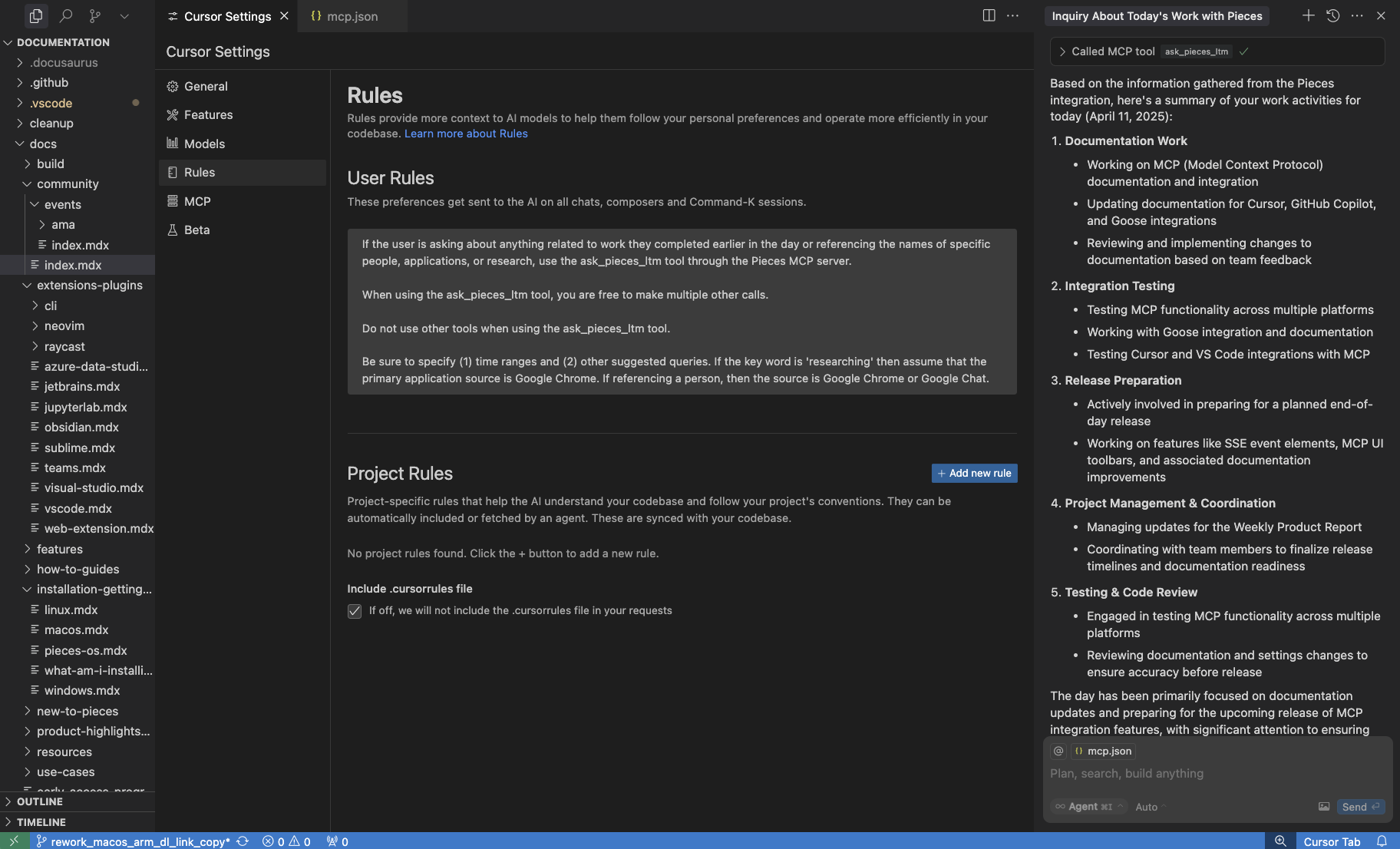1400x849 pixels.
Task: Open vscode.mdx file
Action: click(78, 508)
